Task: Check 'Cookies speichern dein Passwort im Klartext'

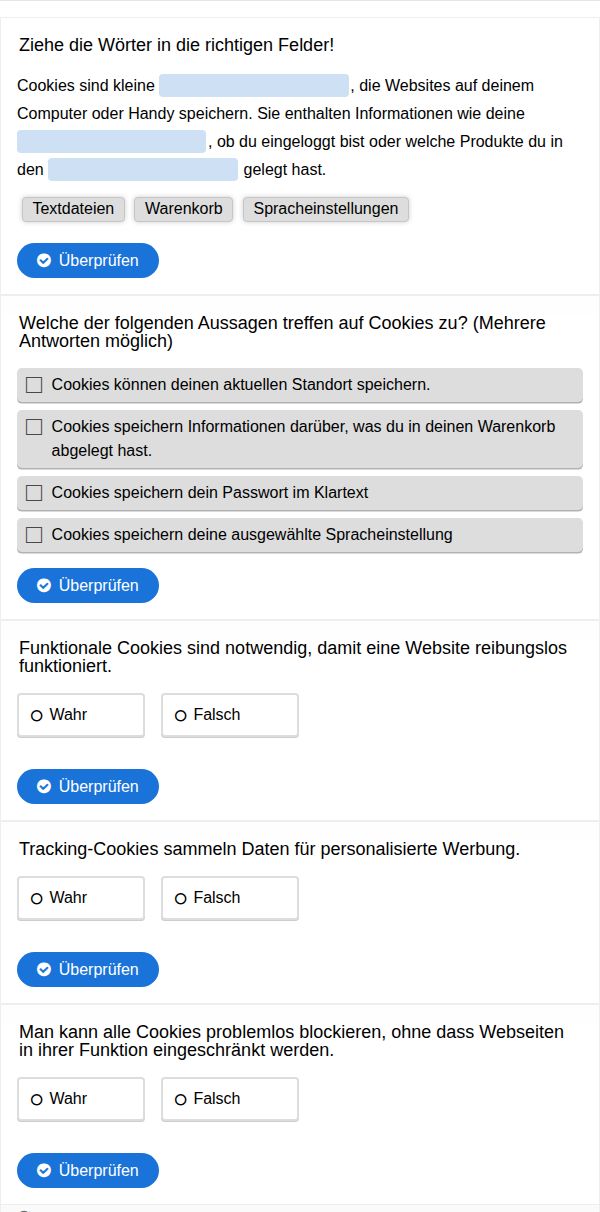Action: (34, 493)
